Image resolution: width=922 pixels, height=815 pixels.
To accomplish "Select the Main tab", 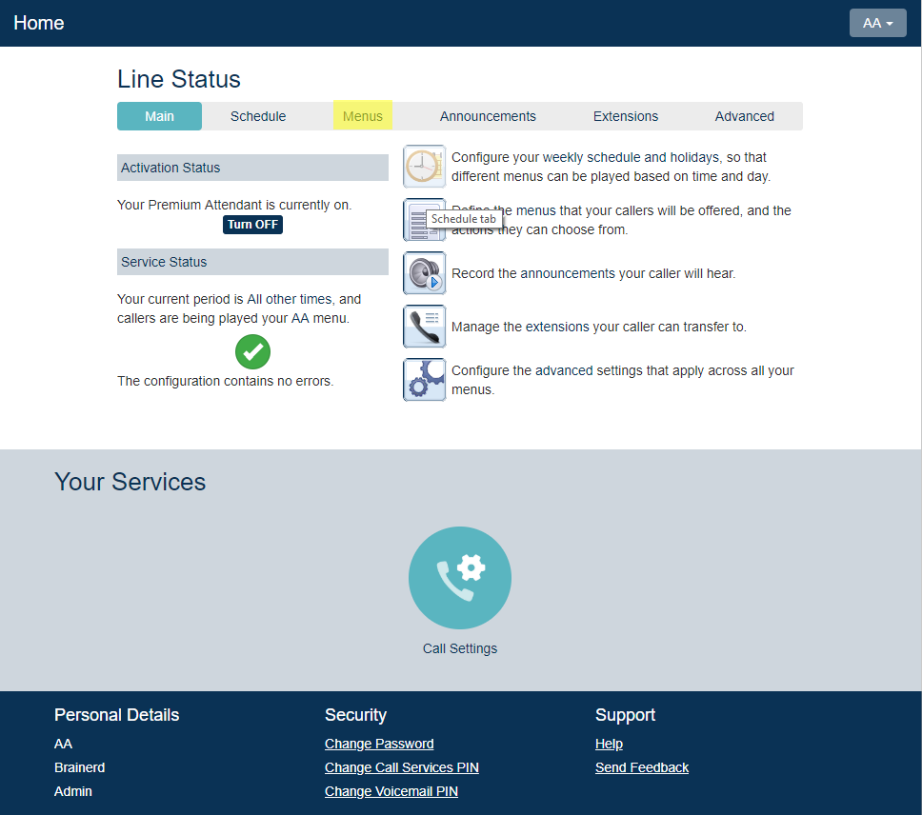I will (159, 116).
